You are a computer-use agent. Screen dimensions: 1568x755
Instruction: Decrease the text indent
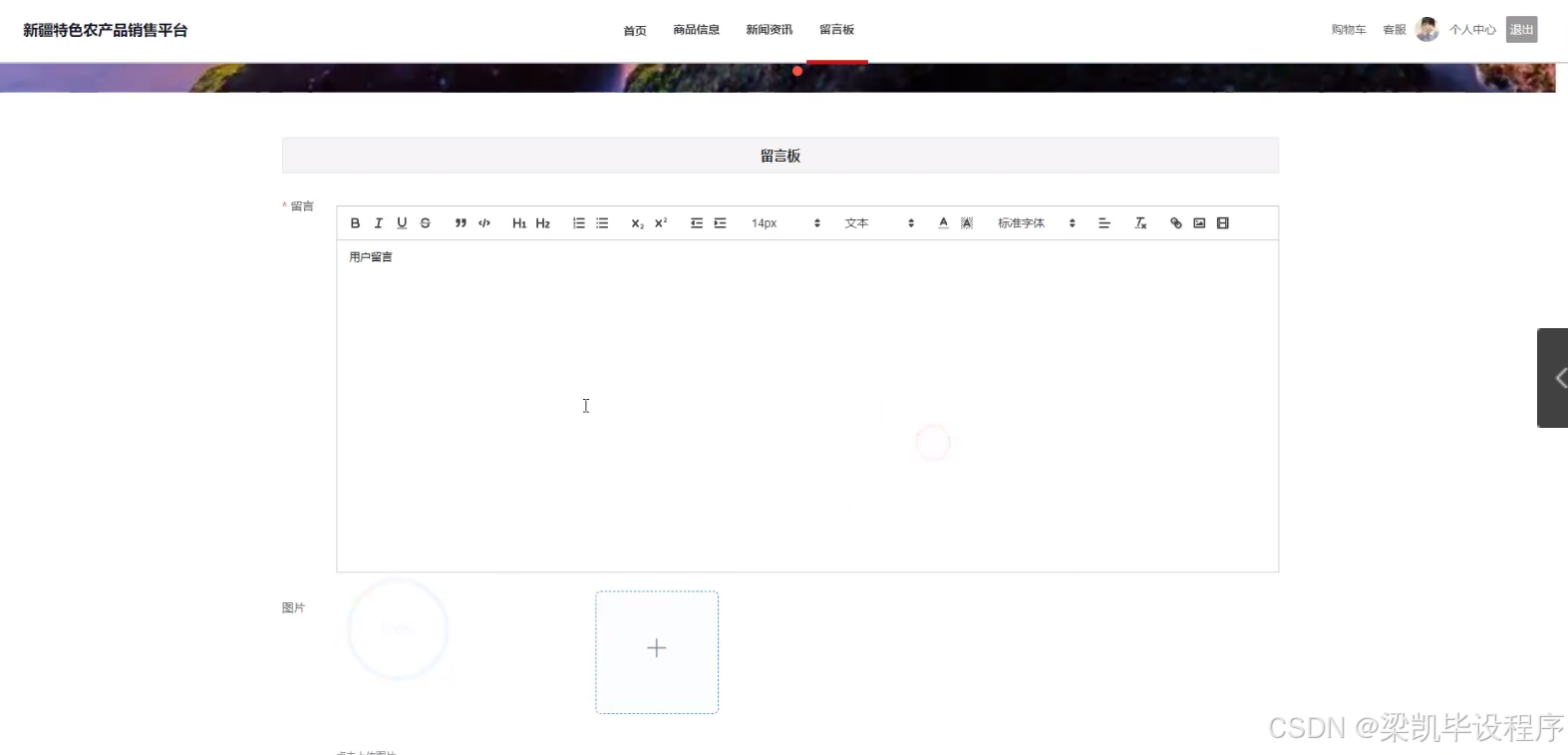697,223
